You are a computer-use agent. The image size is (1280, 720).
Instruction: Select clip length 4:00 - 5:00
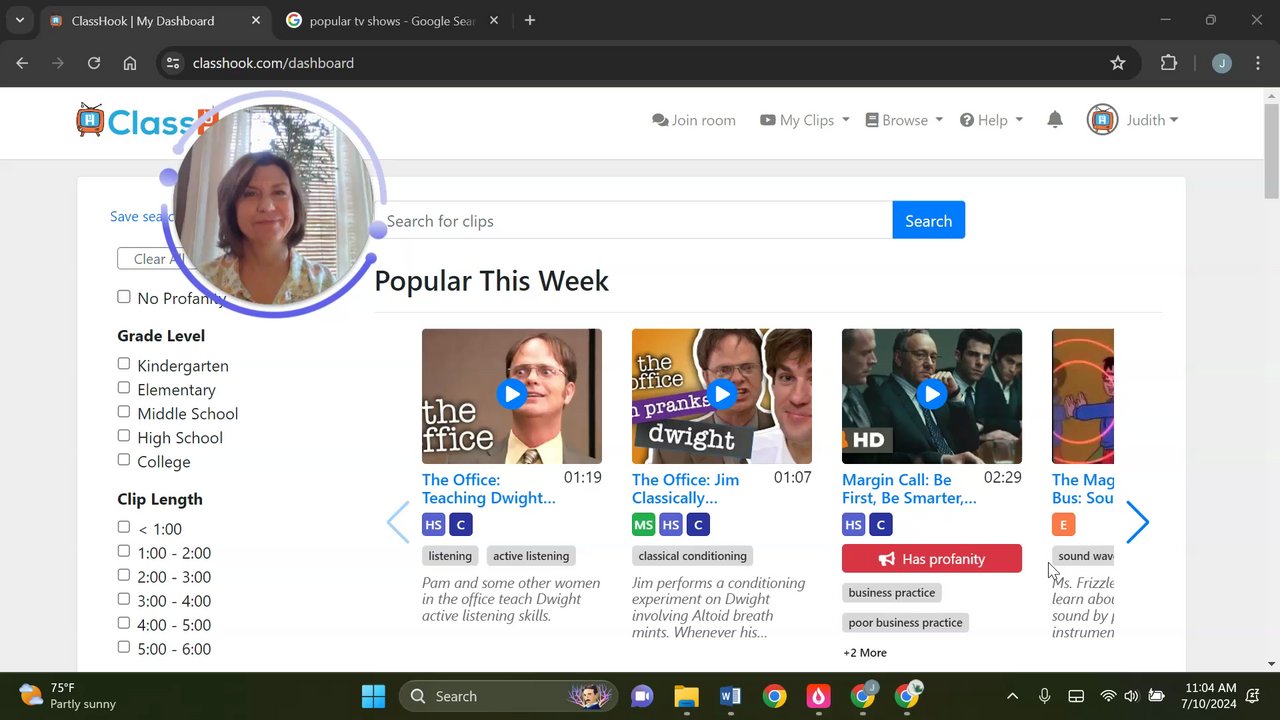[x=124, y=623]
